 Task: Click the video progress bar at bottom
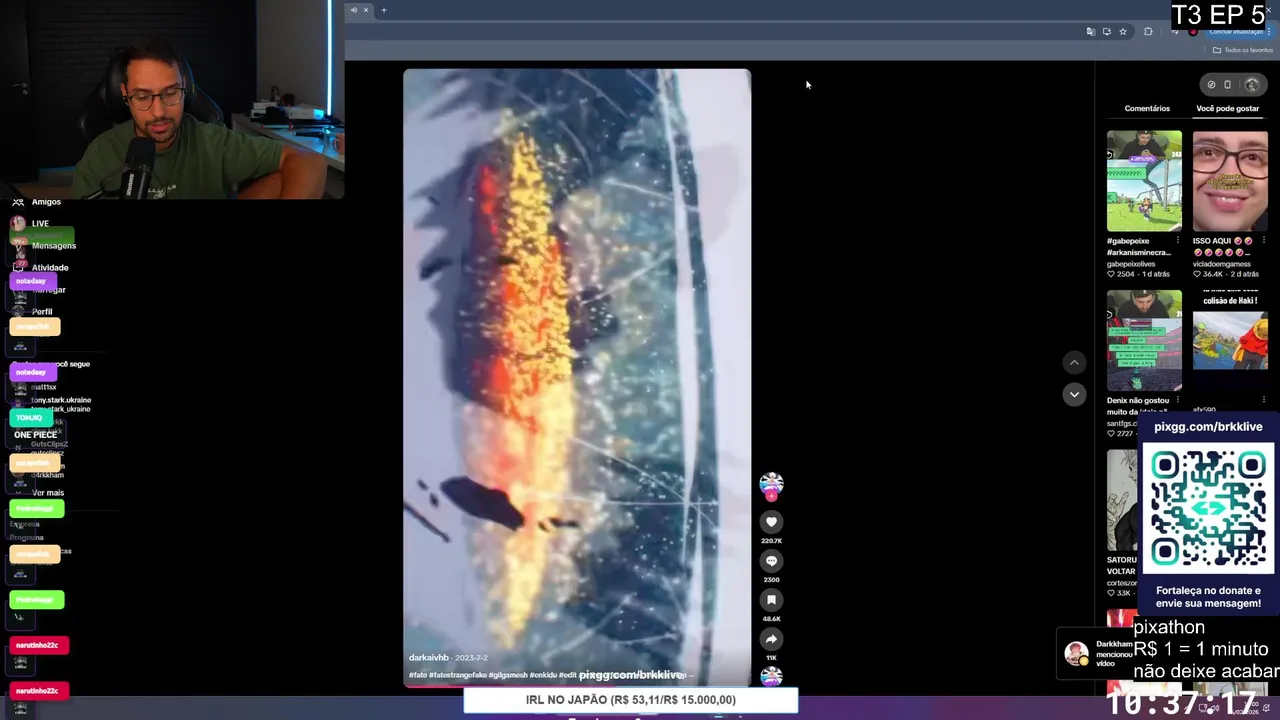click(577, 685)
